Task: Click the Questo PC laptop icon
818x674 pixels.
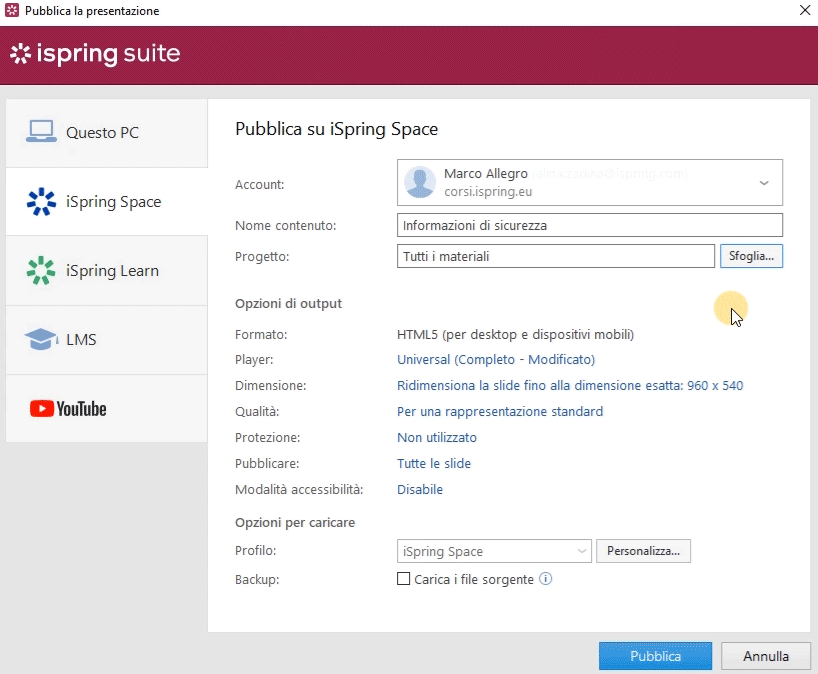Action: tap(41, 132)
